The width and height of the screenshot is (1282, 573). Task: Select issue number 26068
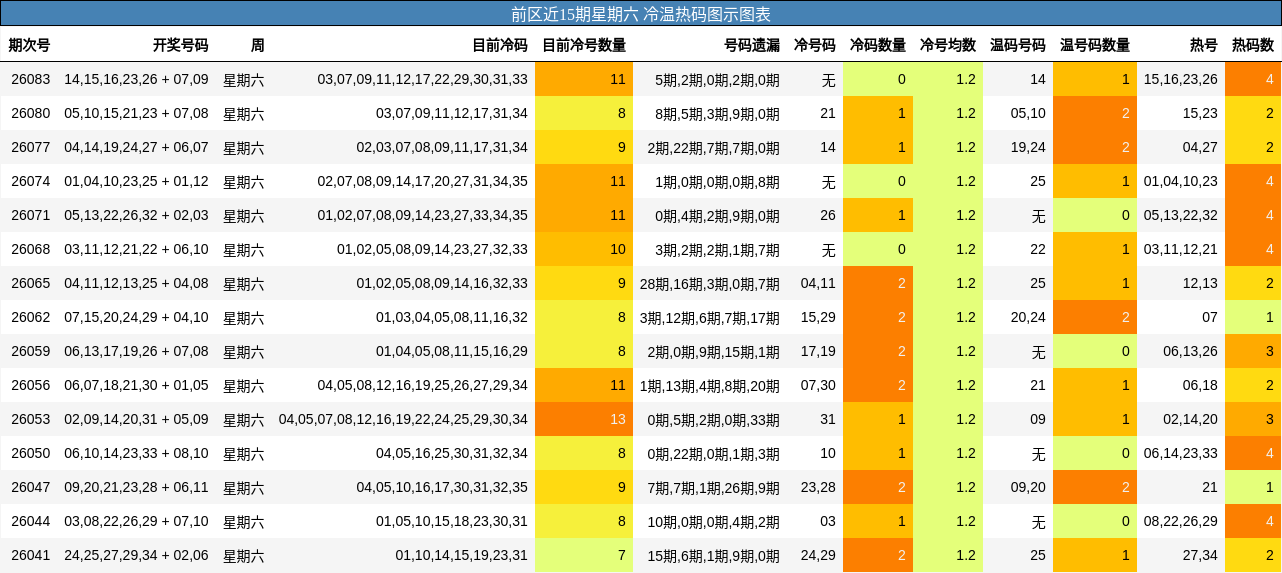pos(31,249)
